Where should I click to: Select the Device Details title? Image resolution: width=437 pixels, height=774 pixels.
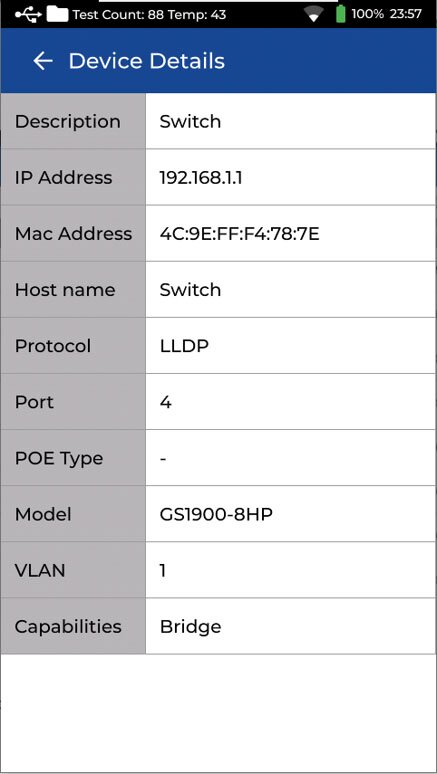point(147,61)
